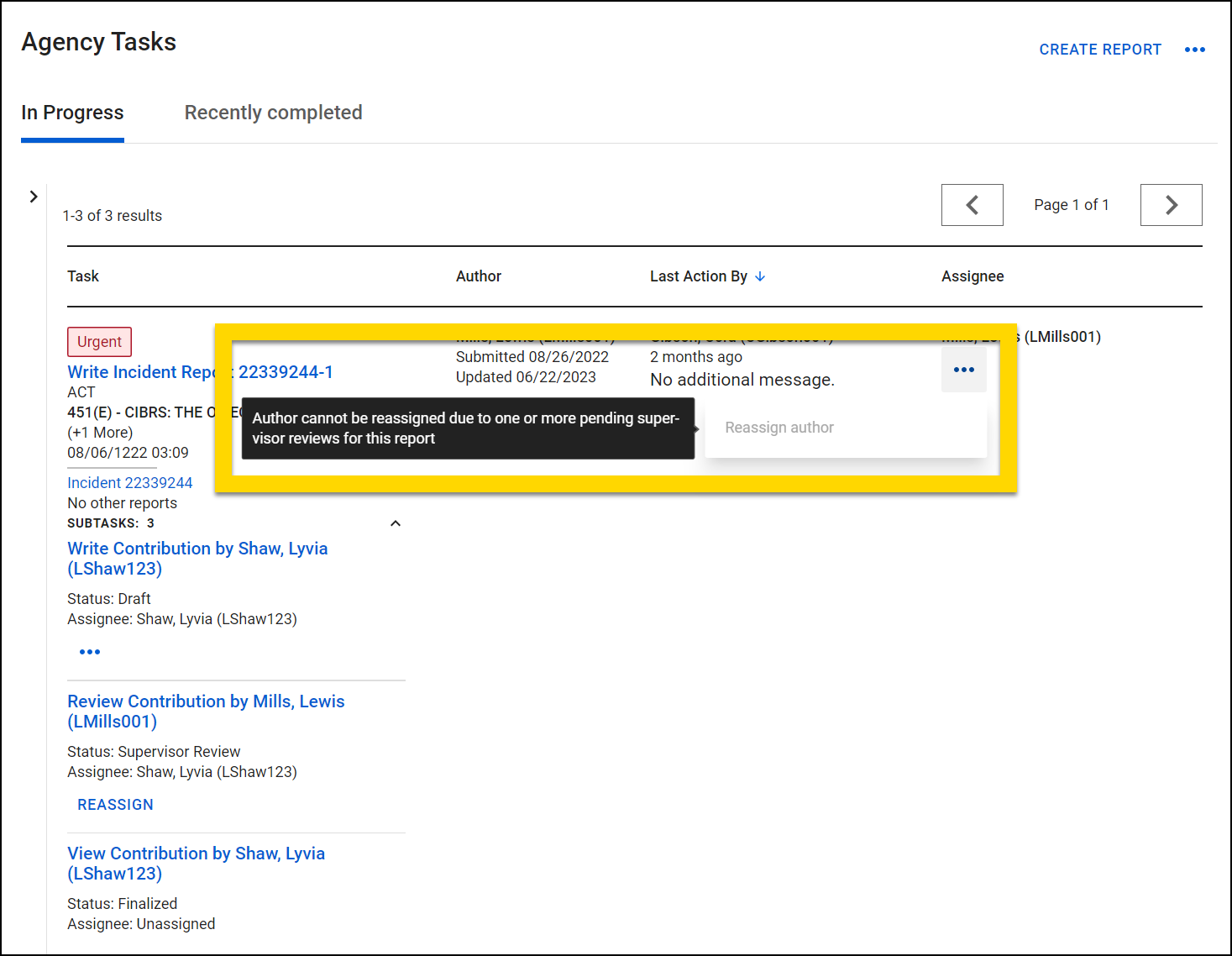
Task: Open three-dots menu under Write Contribution subtask
Action: tap(90, 652)
